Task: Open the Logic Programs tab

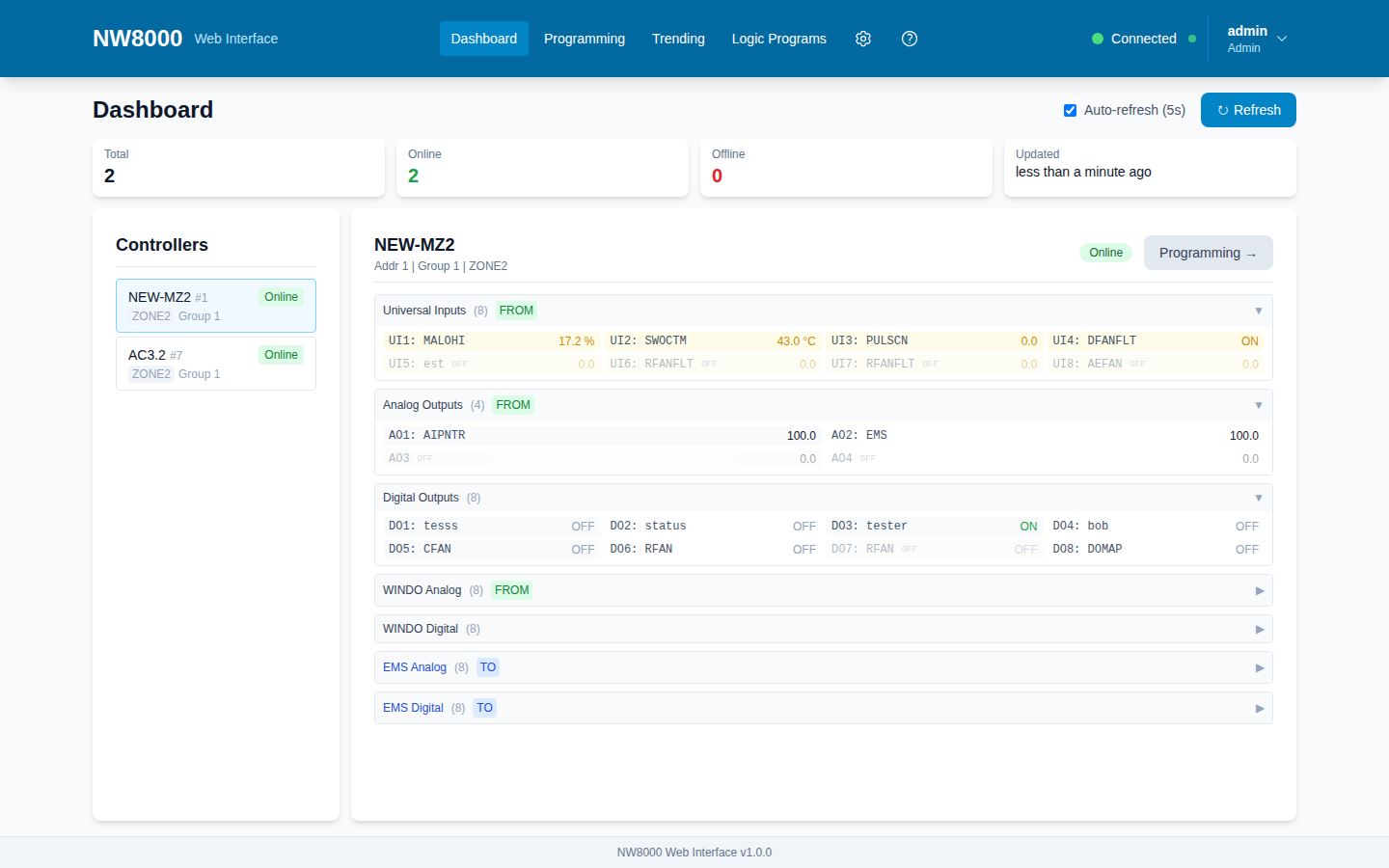Action: tap(778, 39)
